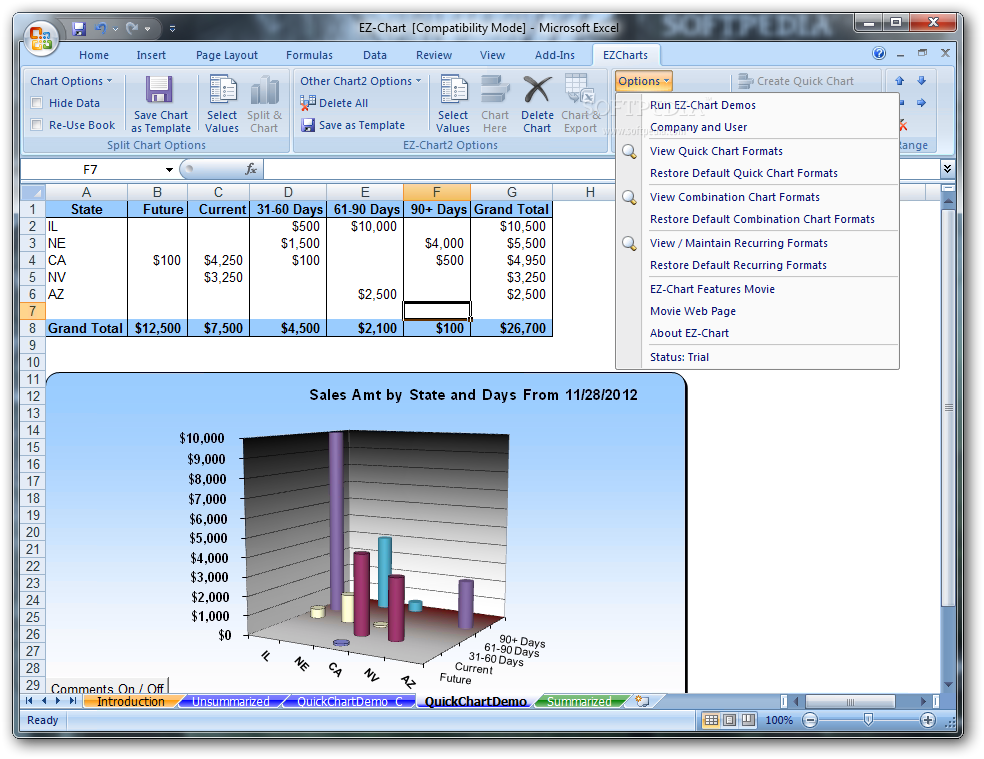This screenshot has width=984, height=759.
Task: Click the Office button orb
Action: pos(41,38)
